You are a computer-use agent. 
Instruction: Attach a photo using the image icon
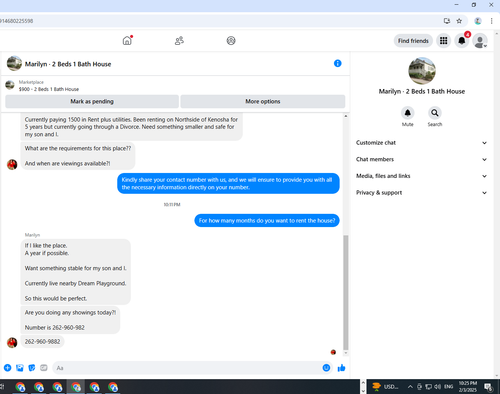20,368
